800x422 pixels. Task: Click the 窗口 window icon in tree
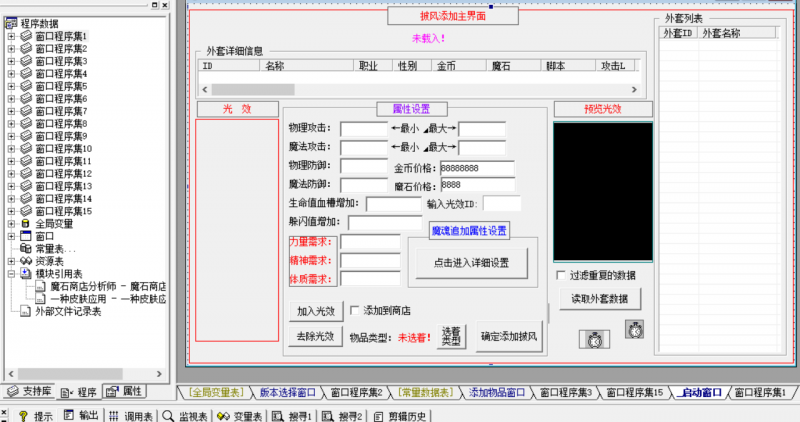point(26,236)
